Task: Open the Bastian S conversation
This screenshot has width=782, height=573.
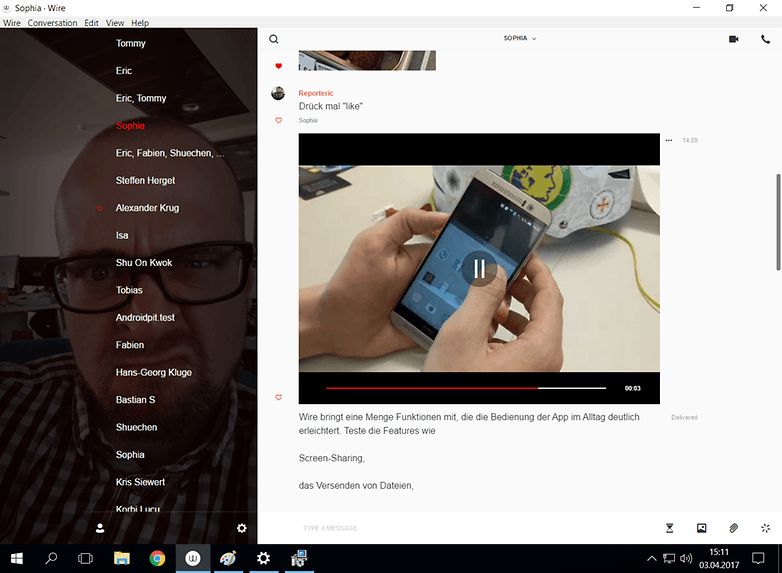Action: point(135,400)
